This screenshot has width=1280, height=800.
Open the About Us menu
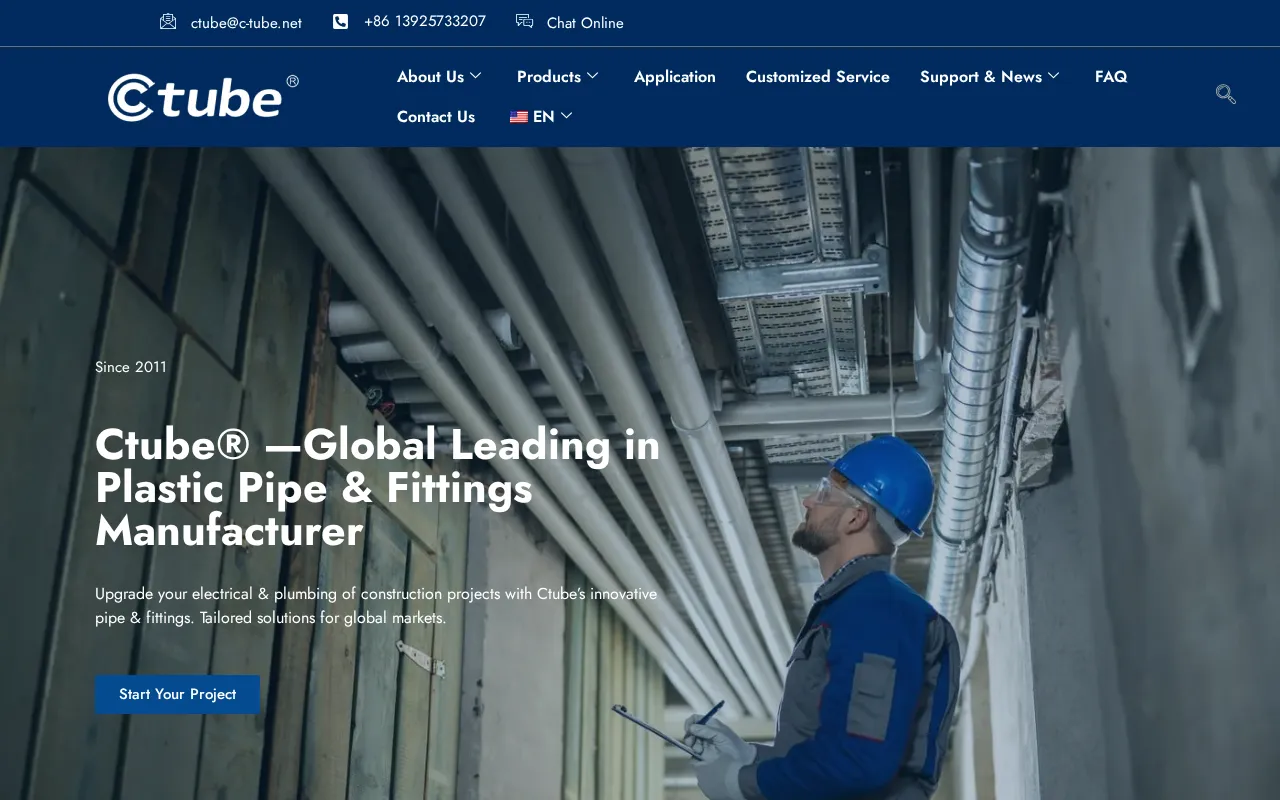click(x=431, y=77)
